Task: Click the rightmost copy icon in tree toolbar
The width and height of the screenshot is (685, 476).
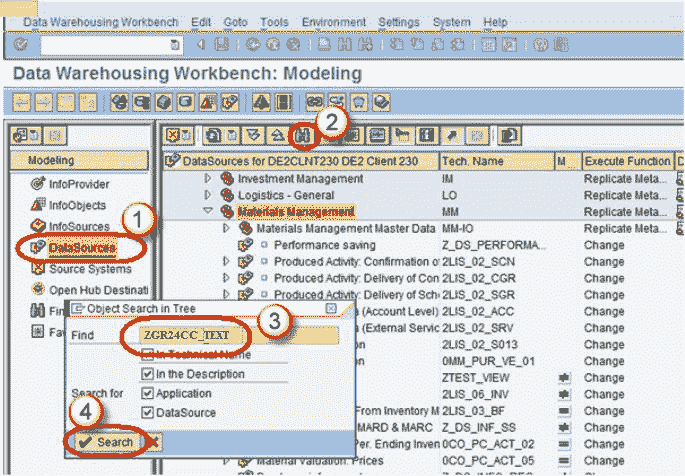Action: (x=509, y=136)
